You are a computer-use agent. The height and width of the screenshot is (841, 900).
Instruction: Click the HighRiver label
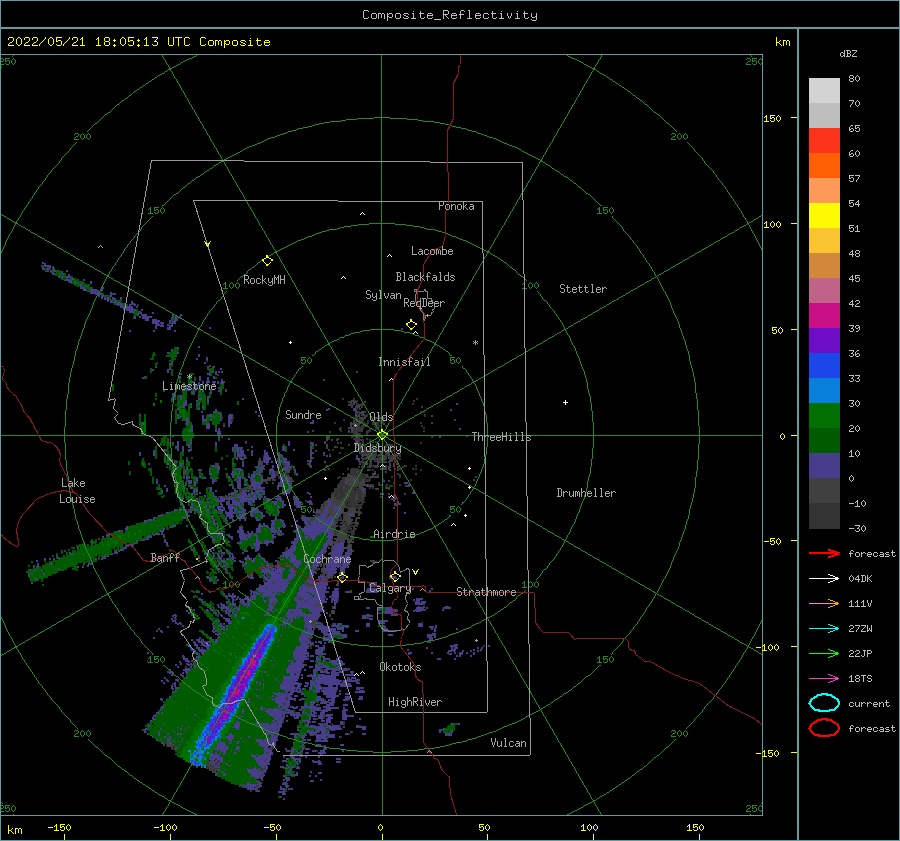[x=415, y=702]
